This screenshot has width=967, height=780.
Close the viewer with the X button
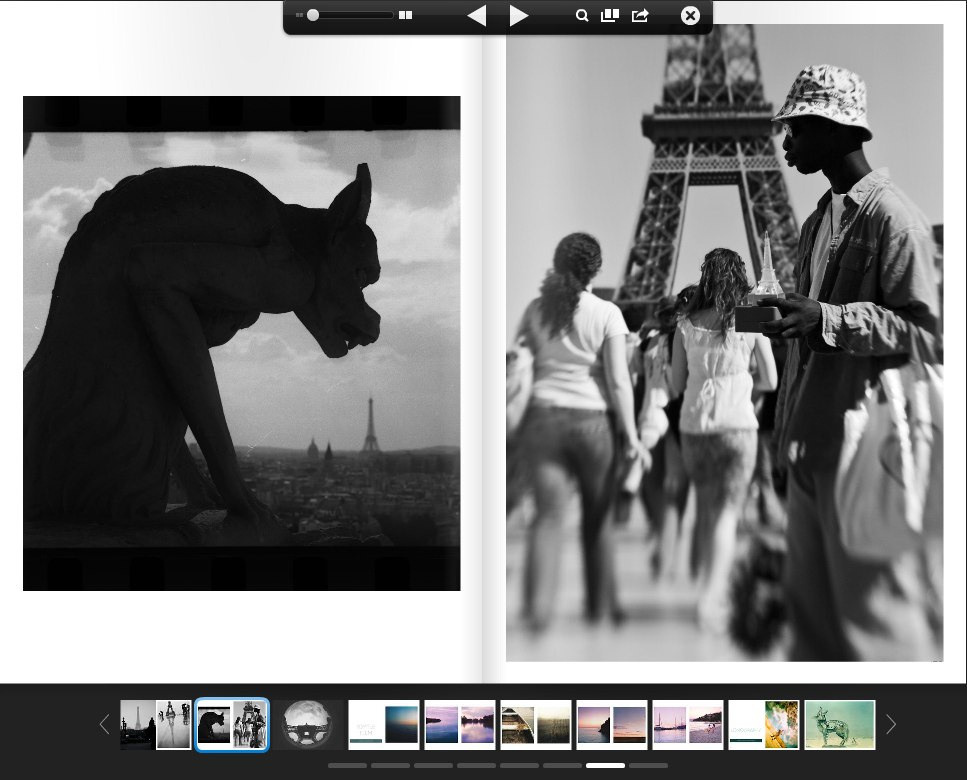[x=690, y=16]
